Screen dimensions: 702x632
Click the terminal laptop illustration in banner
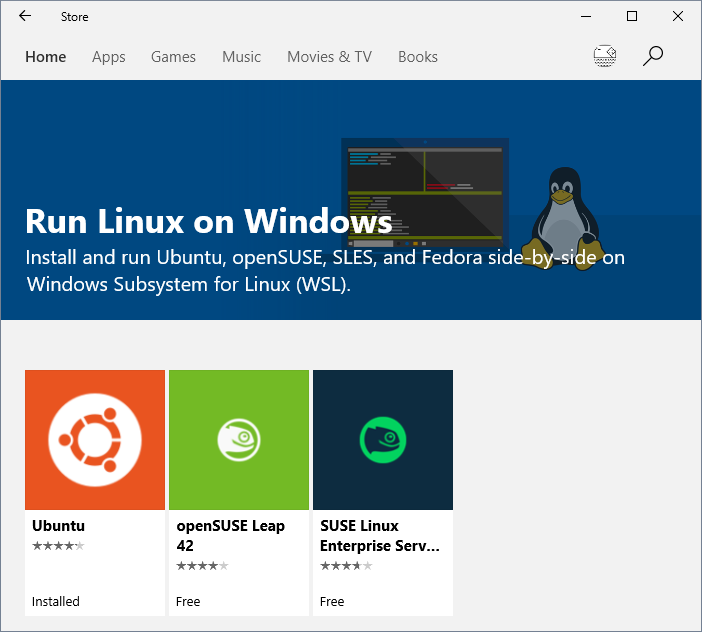click(425, 193)
